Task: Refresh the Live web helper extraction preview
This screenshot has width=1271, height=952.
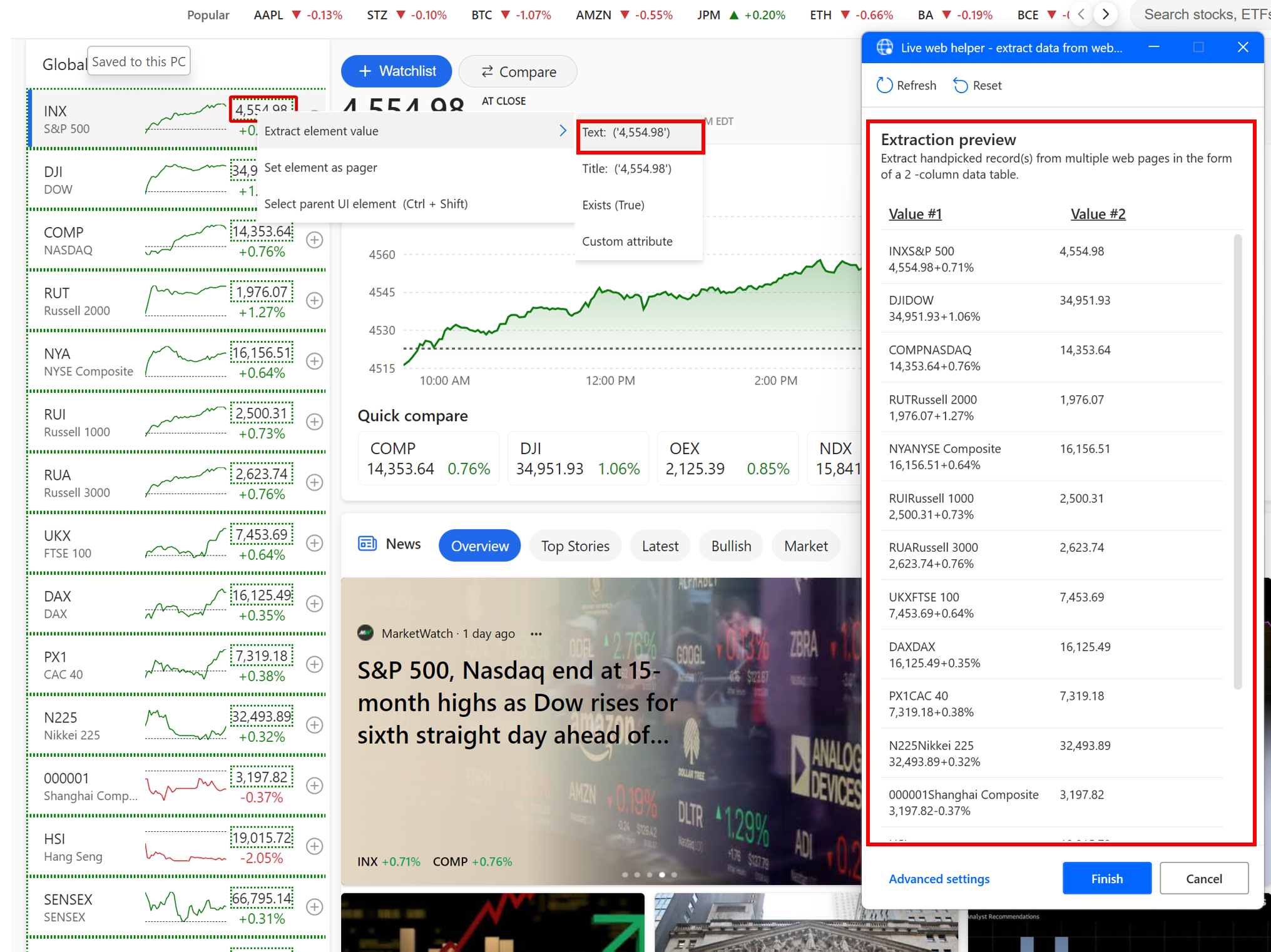Action: (x=906, y=85)
